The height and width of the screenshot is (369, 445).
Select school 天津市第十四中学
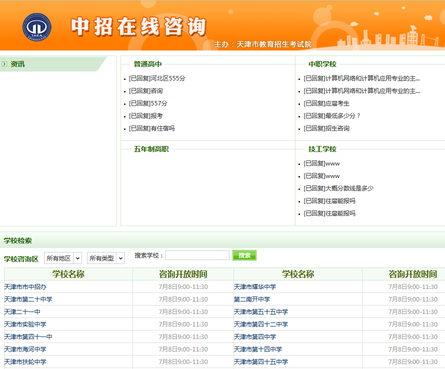(258, 349)
